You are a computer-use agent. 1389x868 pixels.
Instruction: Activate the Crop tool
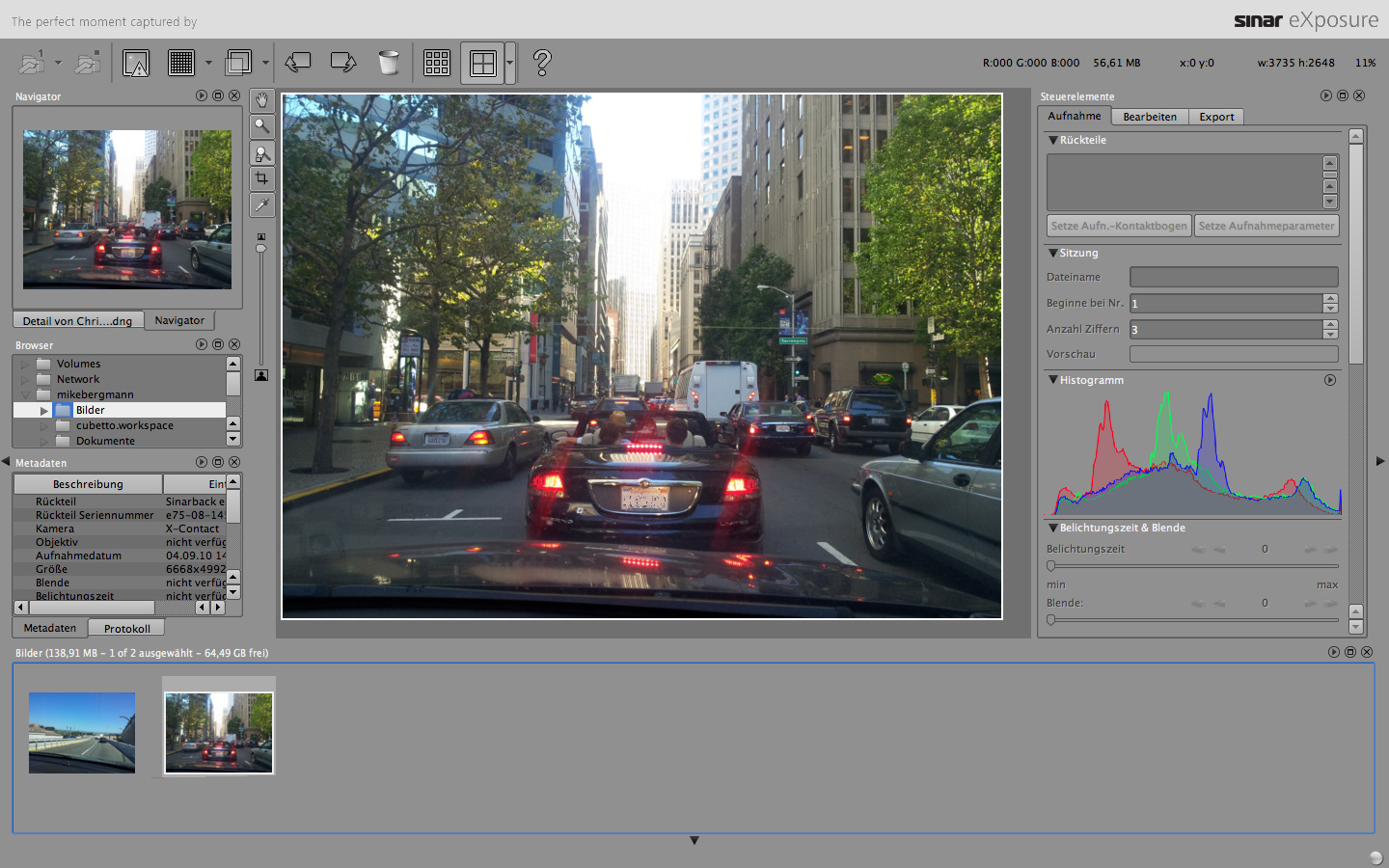261,178
